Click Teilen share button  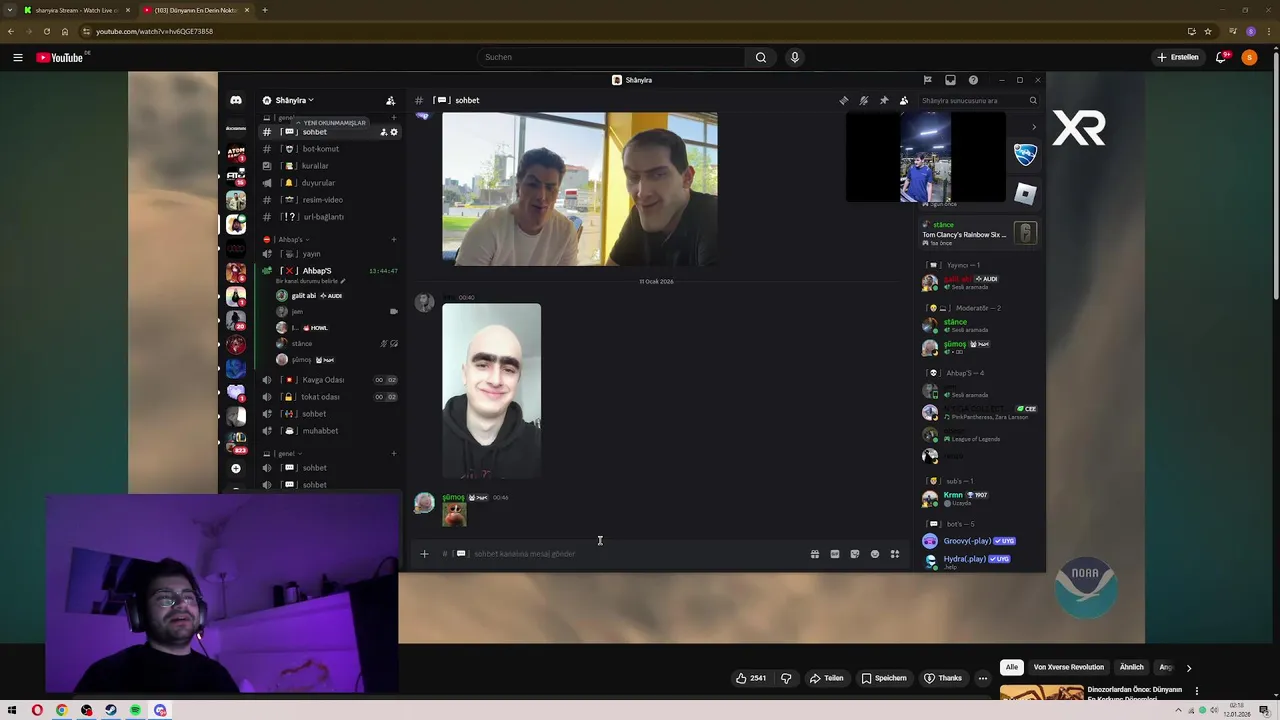827,678
